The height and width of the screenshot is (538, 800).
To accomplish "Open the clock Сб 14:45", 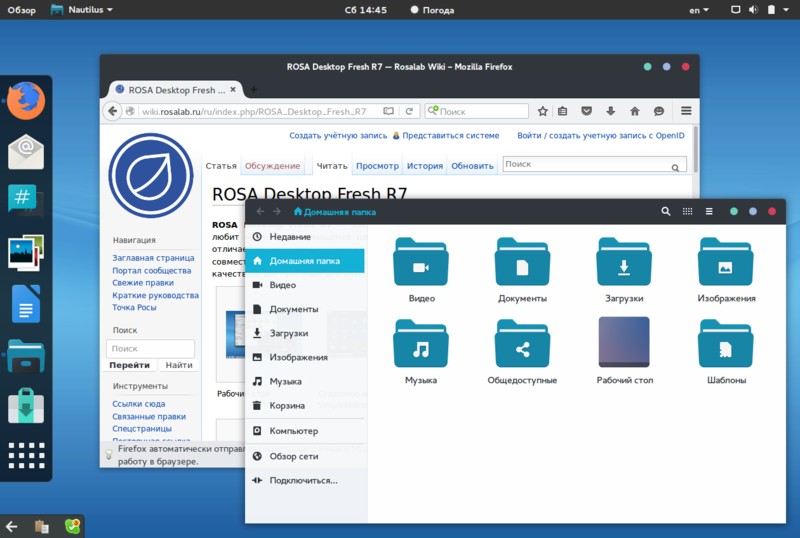I will pos(365,10).
